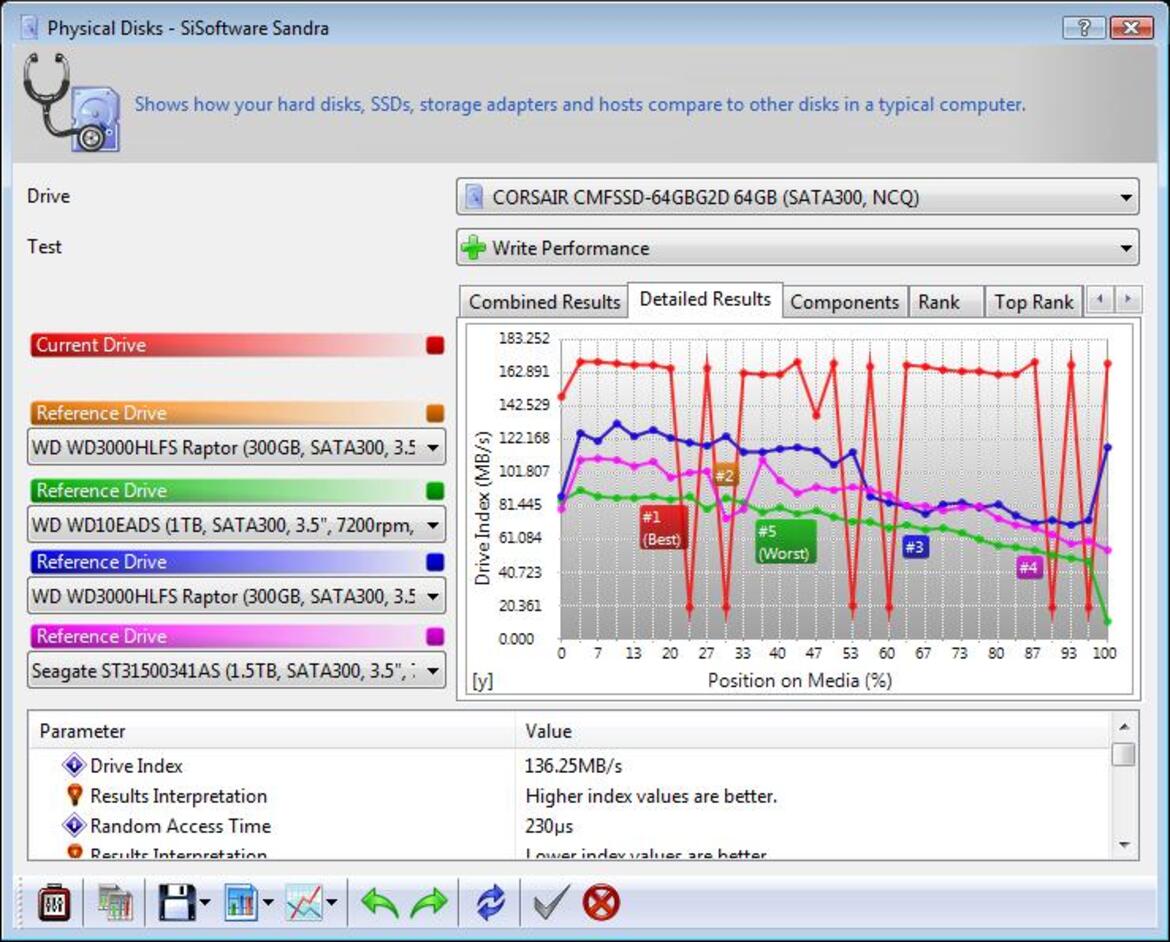Click the #2 orange chart label
Image resolution: width=1170 pixels, height=942 pixels.
(x=725, y=475)
